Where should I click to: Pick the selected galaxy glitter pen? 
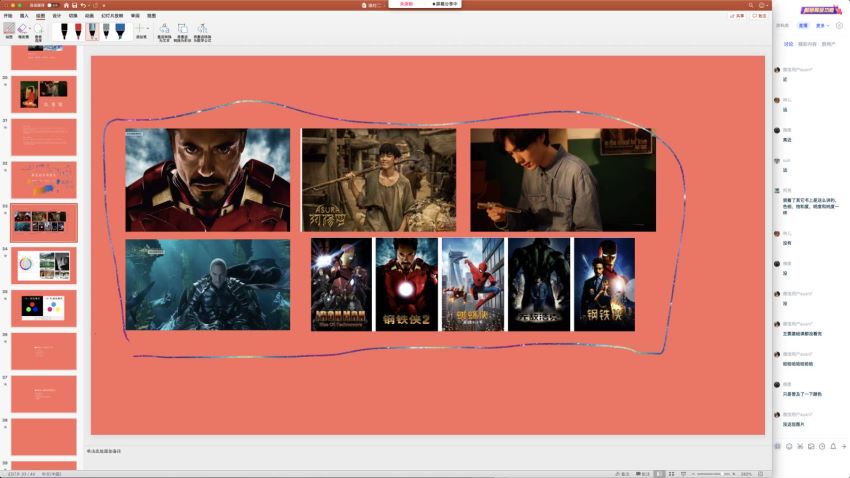(92, 31)
